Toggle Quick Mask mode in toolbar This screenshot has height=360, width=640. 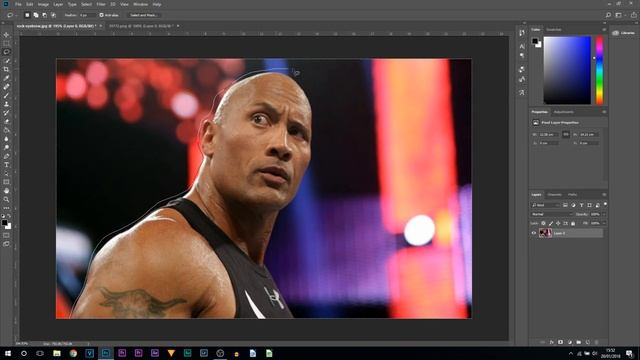point(6,235)
